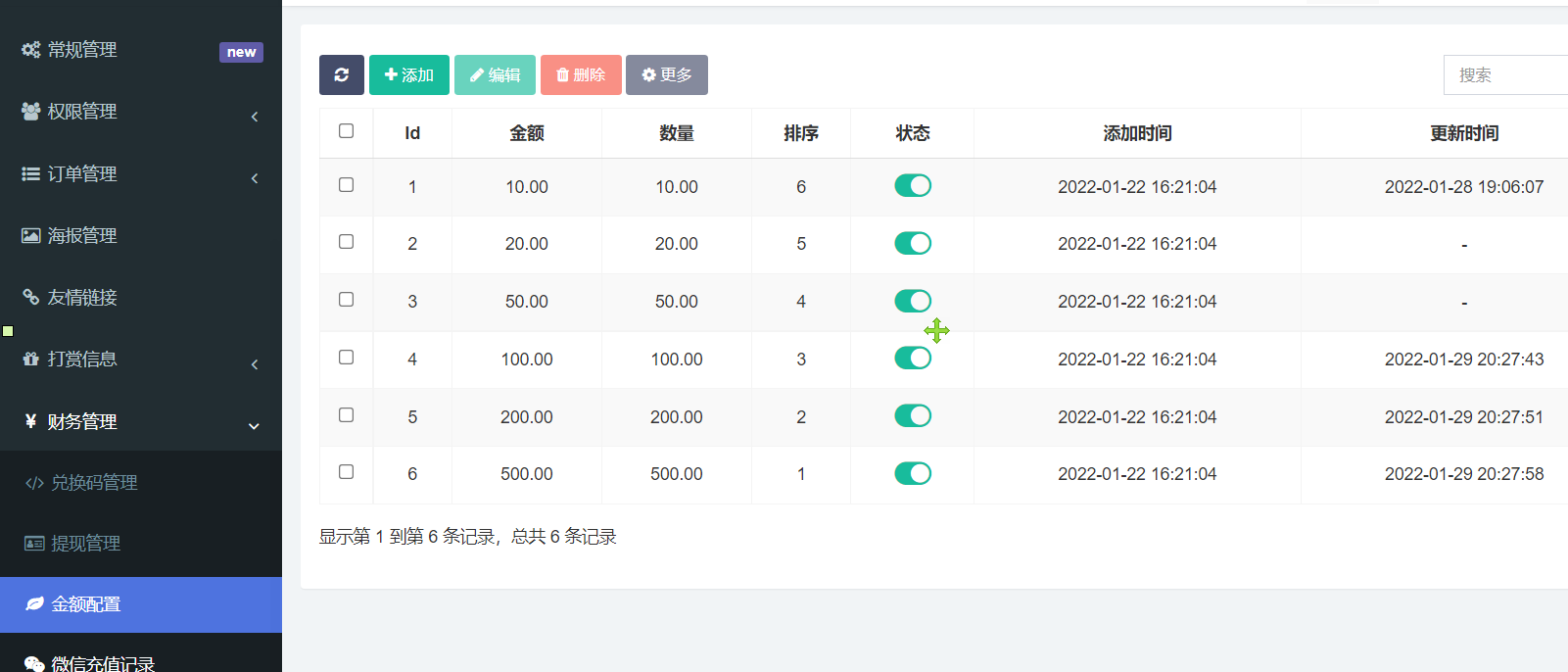Click the gears icon beside 常规管理

pos(31,50)
